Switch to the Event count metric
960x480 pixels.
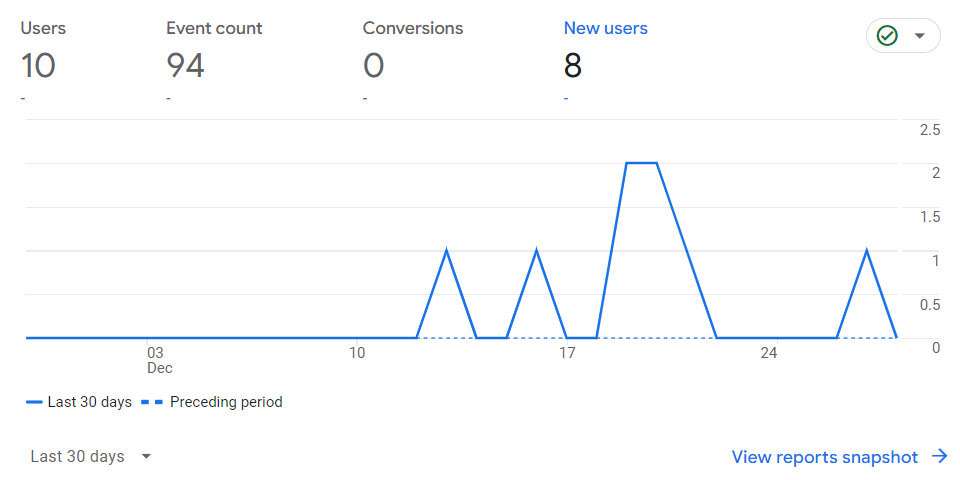click(214, 28)
